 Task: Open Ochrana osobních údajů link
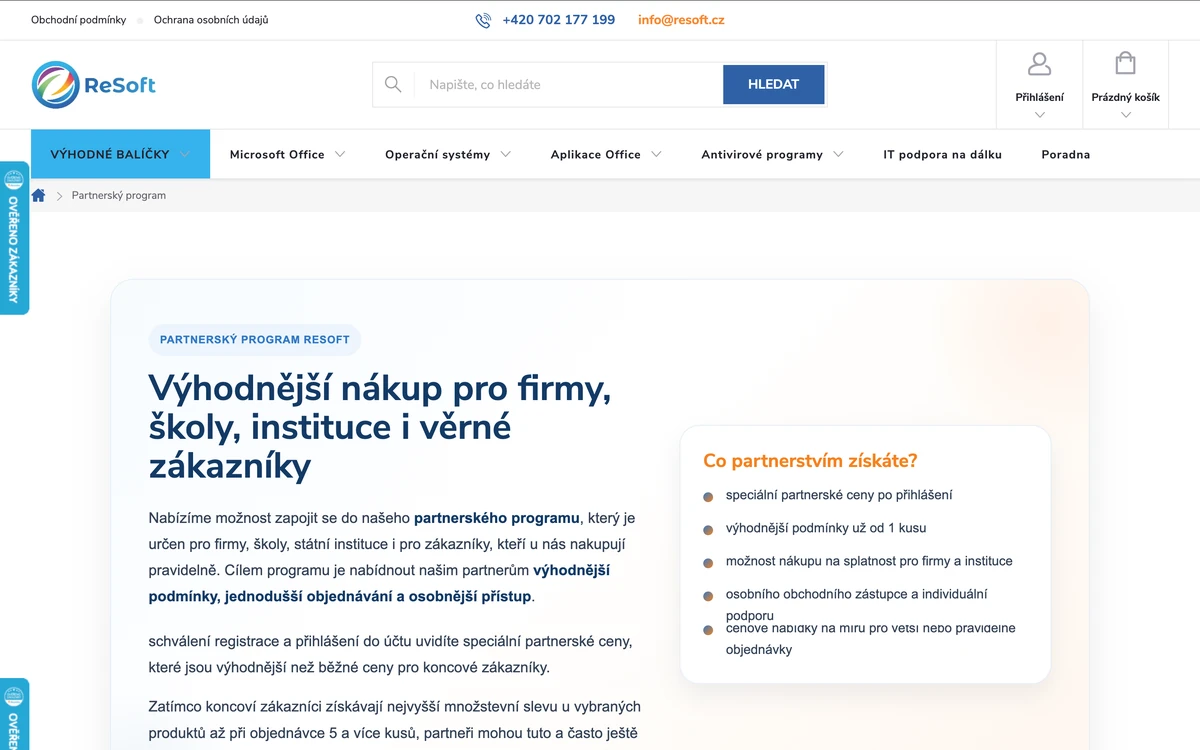click(211, 20)
